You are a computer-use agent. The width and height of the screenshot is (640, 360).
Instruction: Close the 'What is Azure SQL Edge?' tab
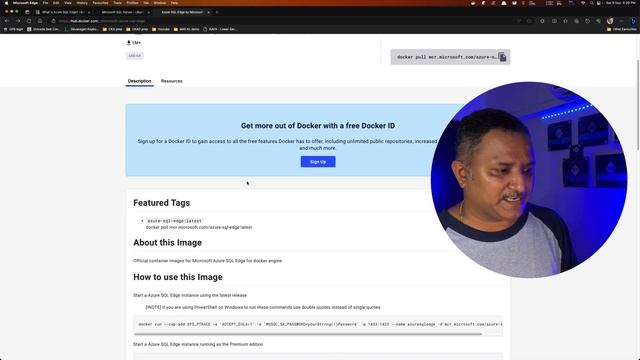tap(89, 12)
